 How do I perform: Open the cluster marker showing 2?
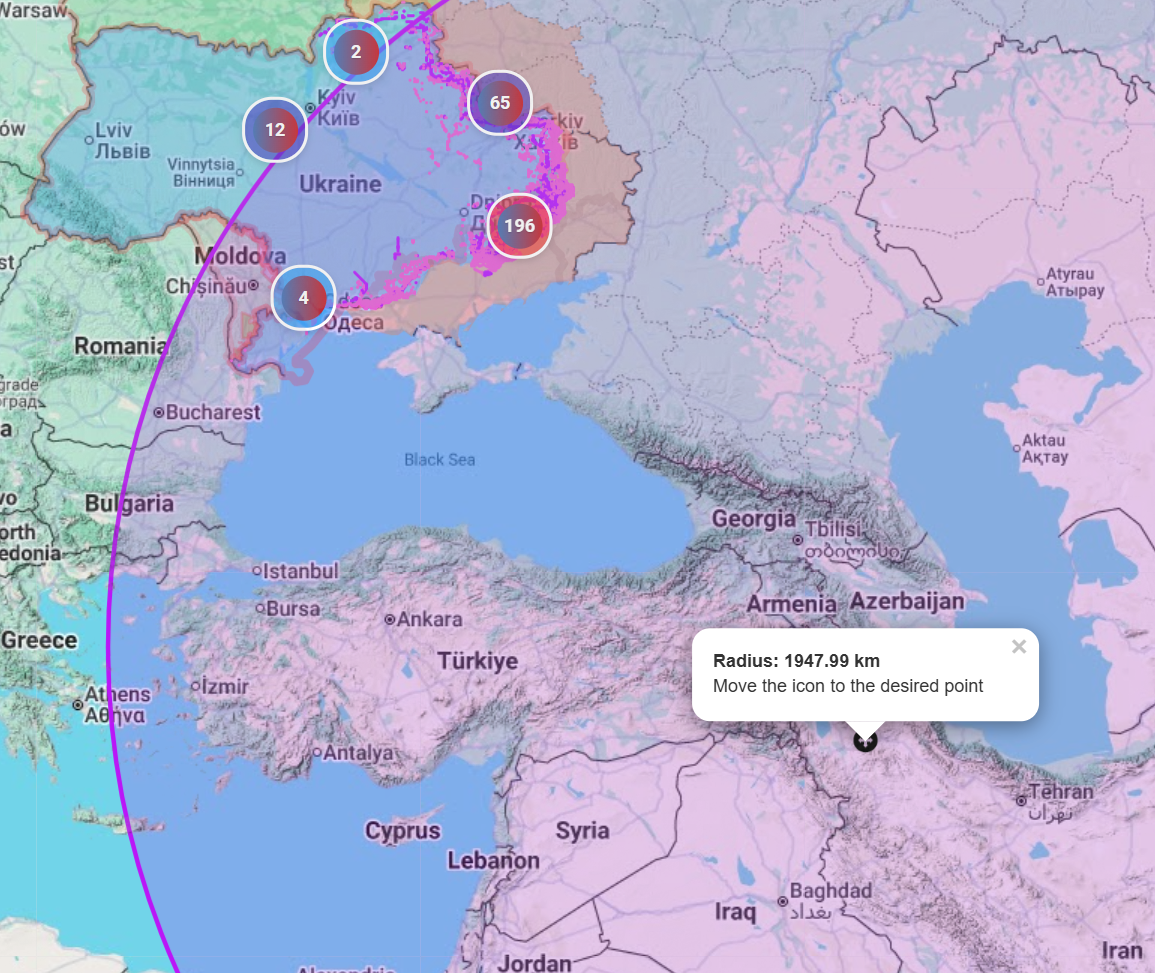point(356,52)
